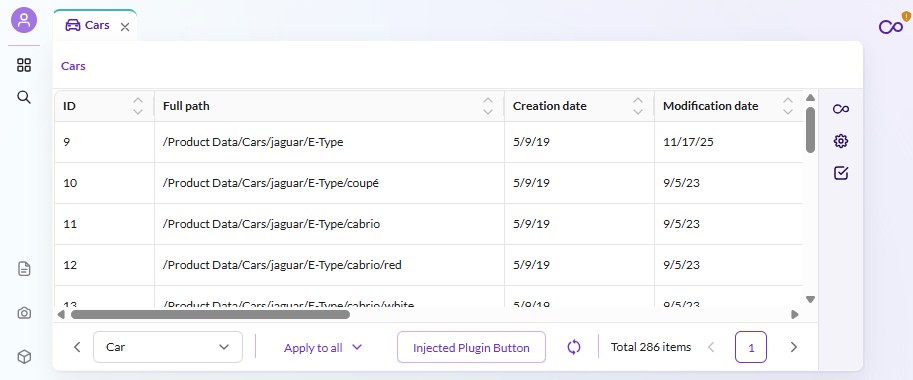Open the search magnifier in sidebar

click(24, 97)
